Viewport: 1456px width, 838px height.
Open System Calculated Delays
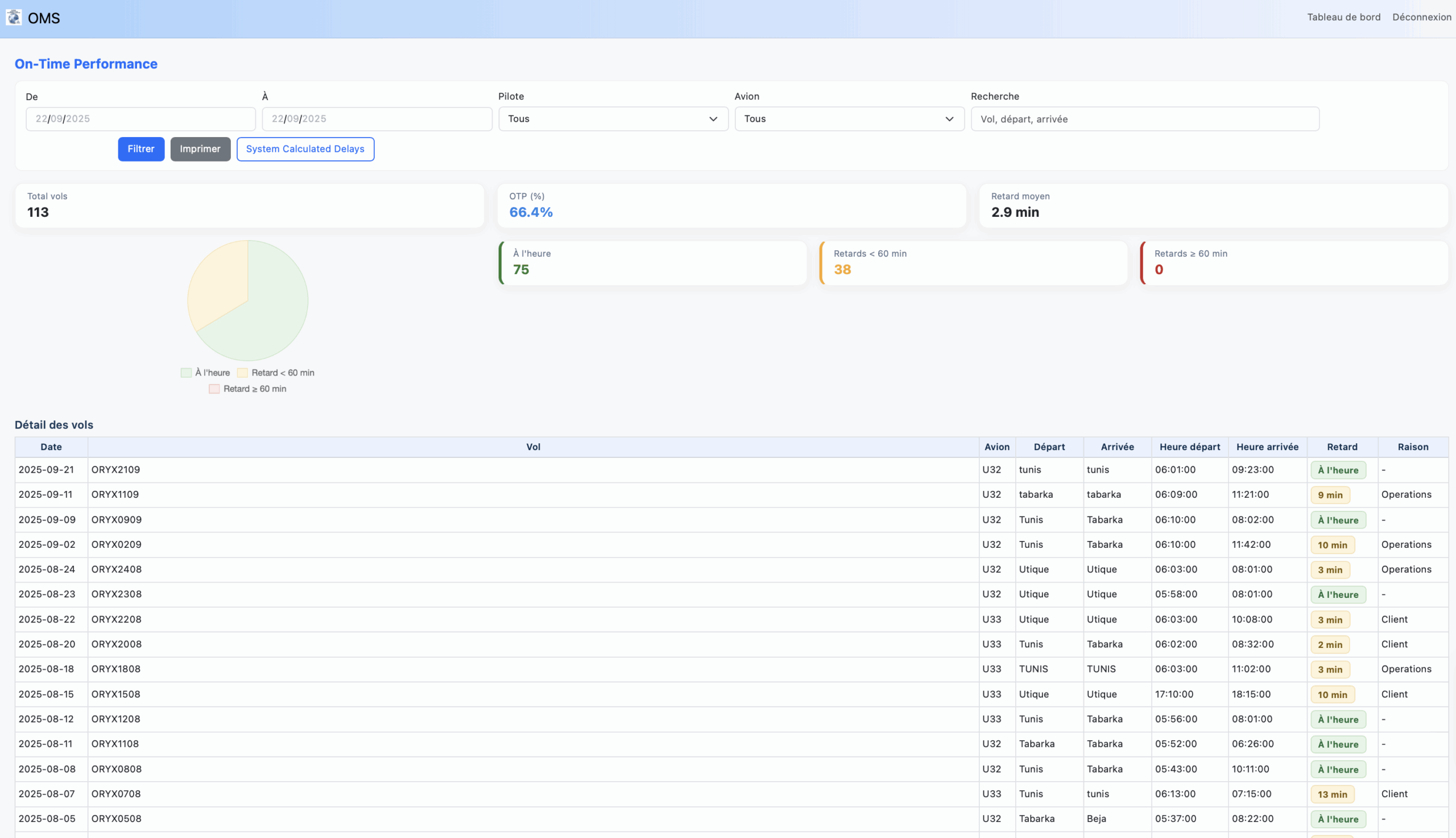305,149
